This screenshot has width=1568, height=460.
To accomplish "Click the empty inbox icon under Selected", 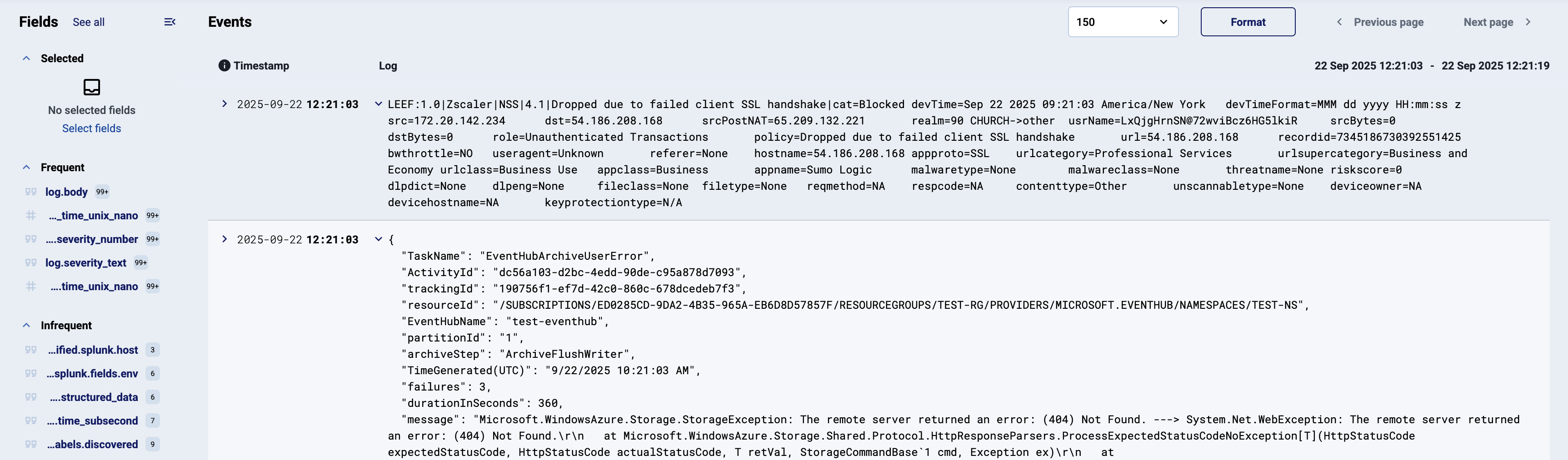I will coord(91,87).
